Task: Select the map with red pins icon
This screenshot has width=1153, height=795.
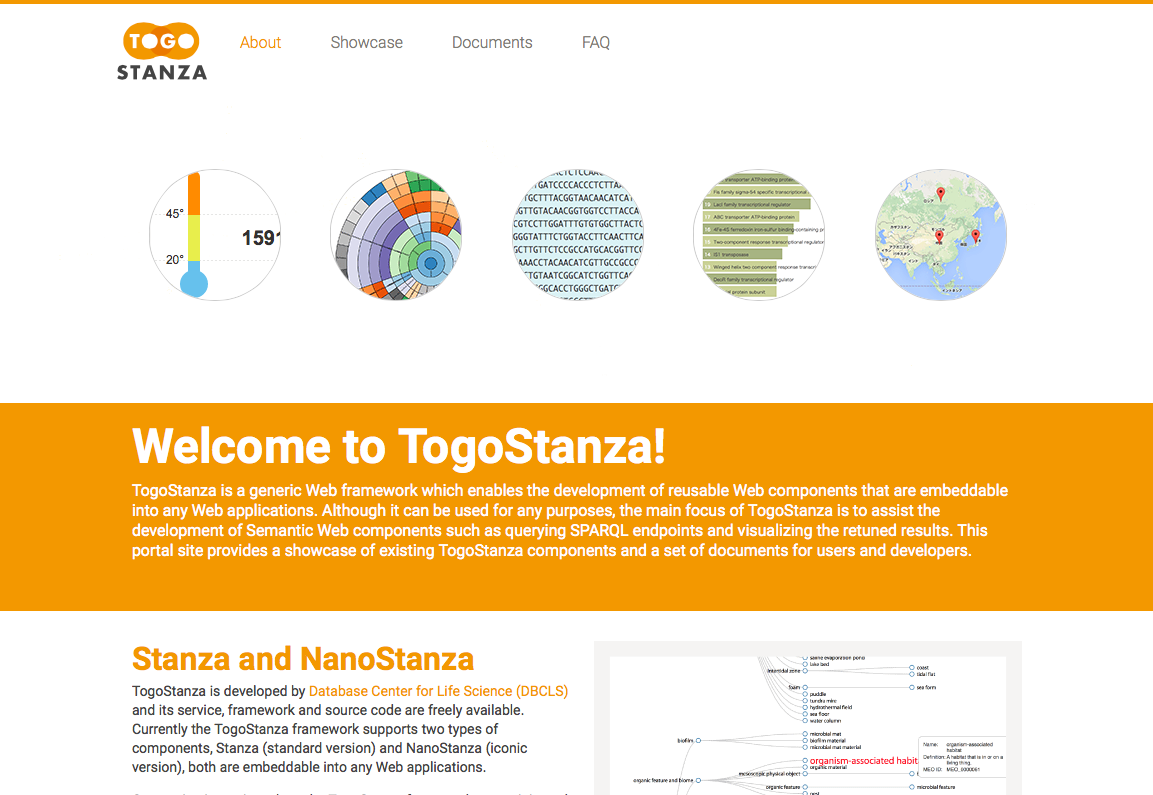Action: pyautogui.click(x=940, y=235)
